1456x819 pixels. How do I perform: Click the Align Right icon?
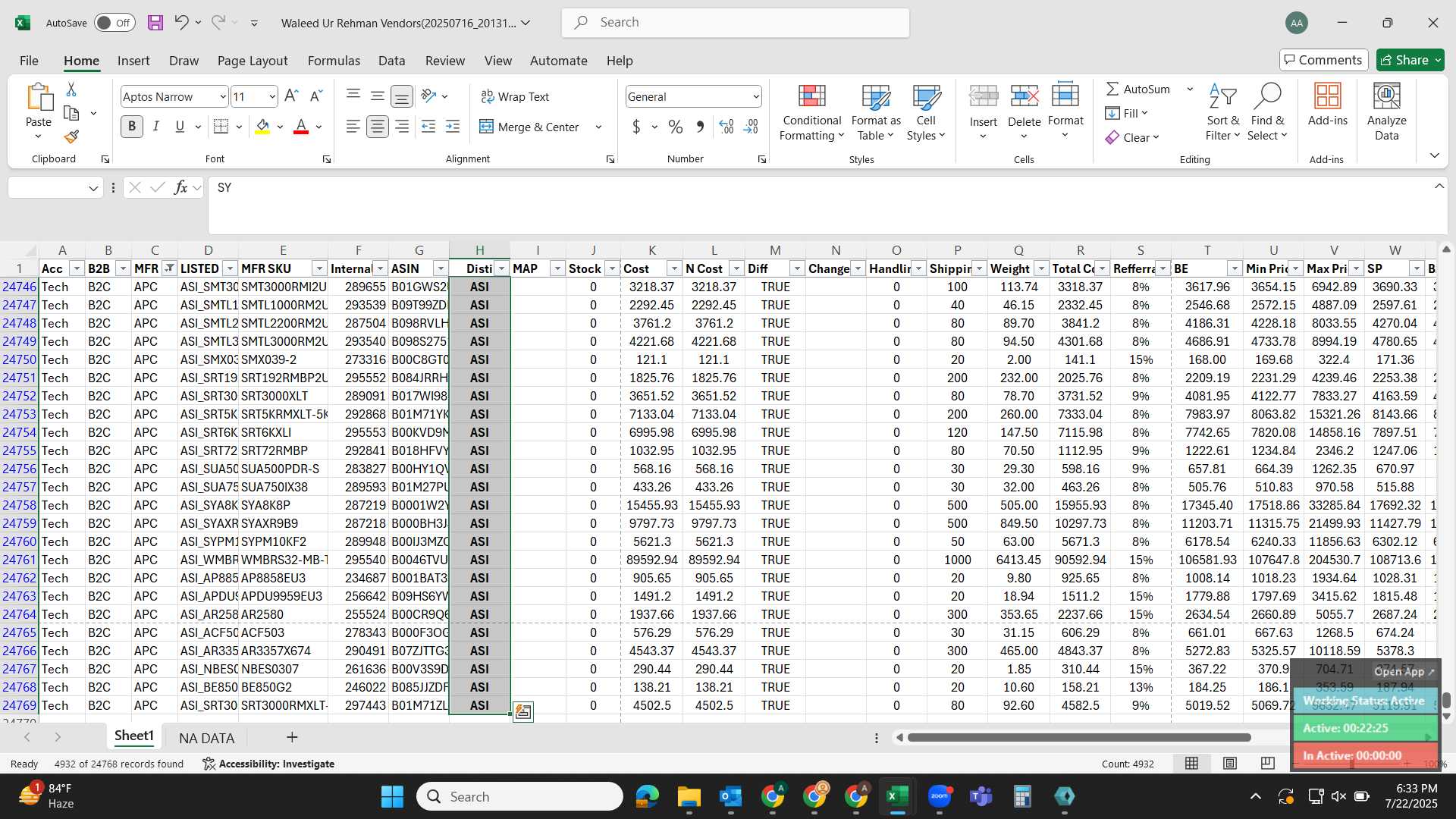click(402, 127)
